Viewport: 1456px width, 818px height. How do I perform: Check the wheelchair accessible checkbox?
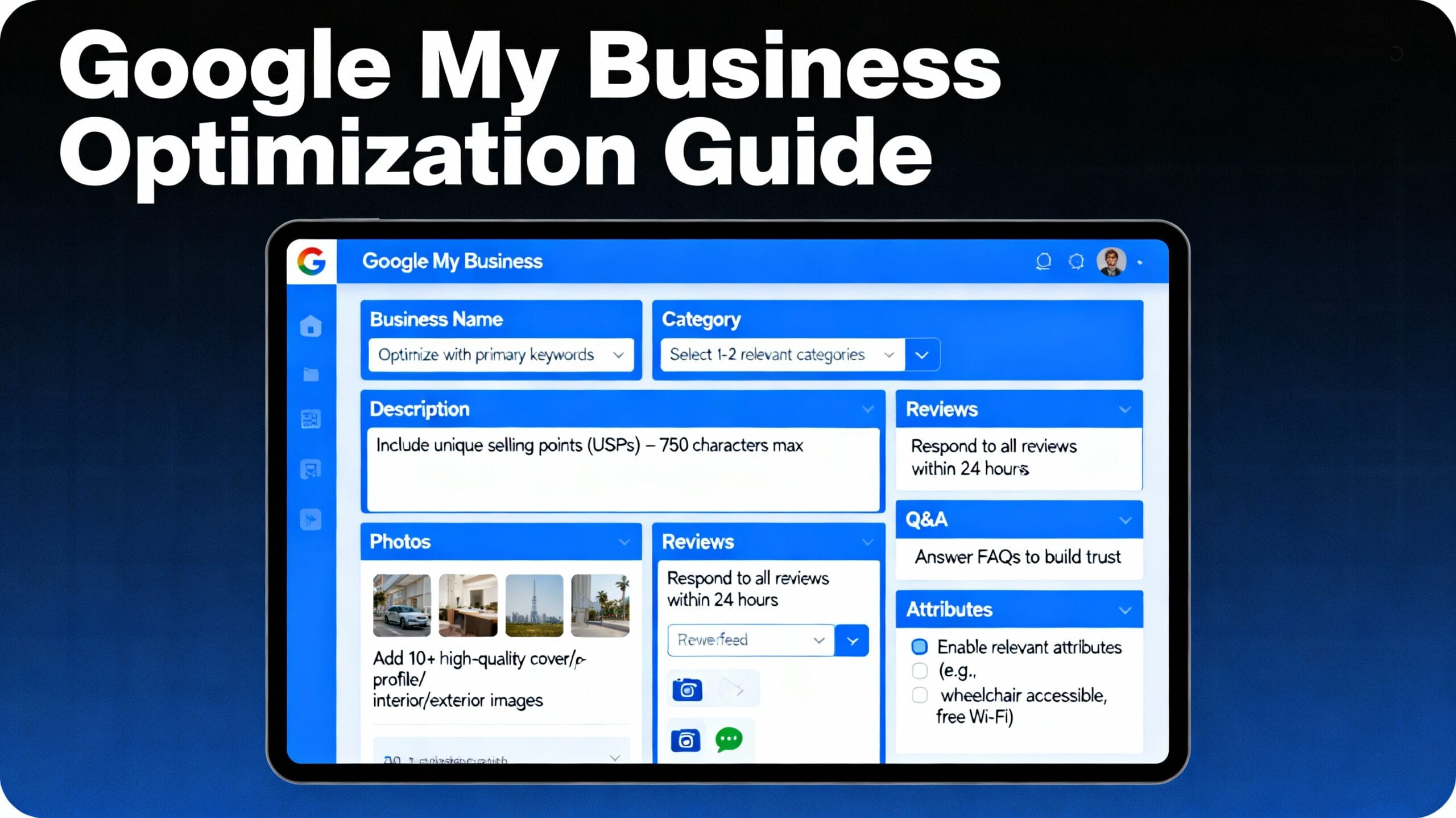tap(919, 695)
